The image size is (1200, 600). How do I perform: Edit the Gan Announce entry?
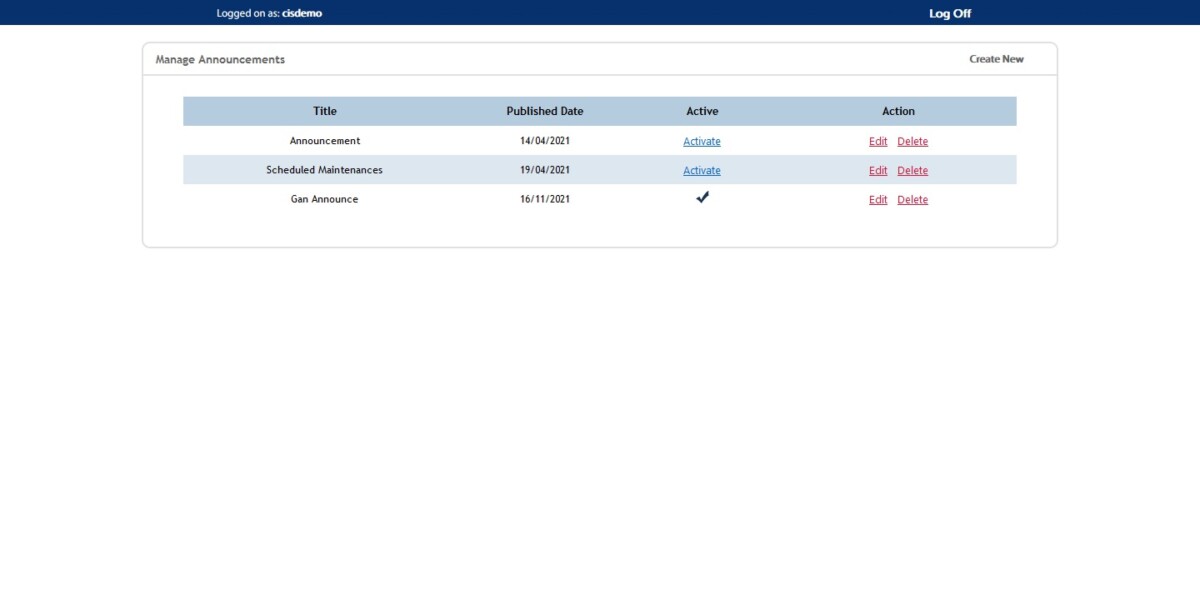coord(878,199)
